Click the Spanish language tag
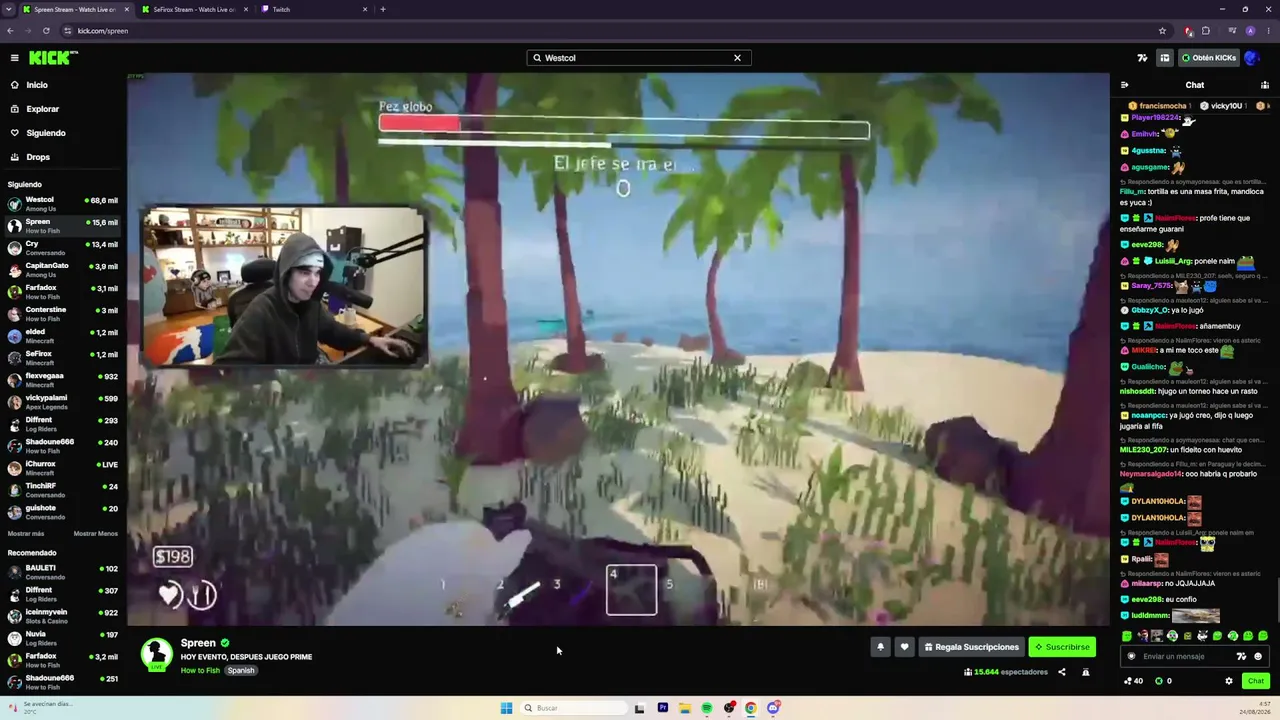This screenshot has width=1280, height=720. coord(241,670)
